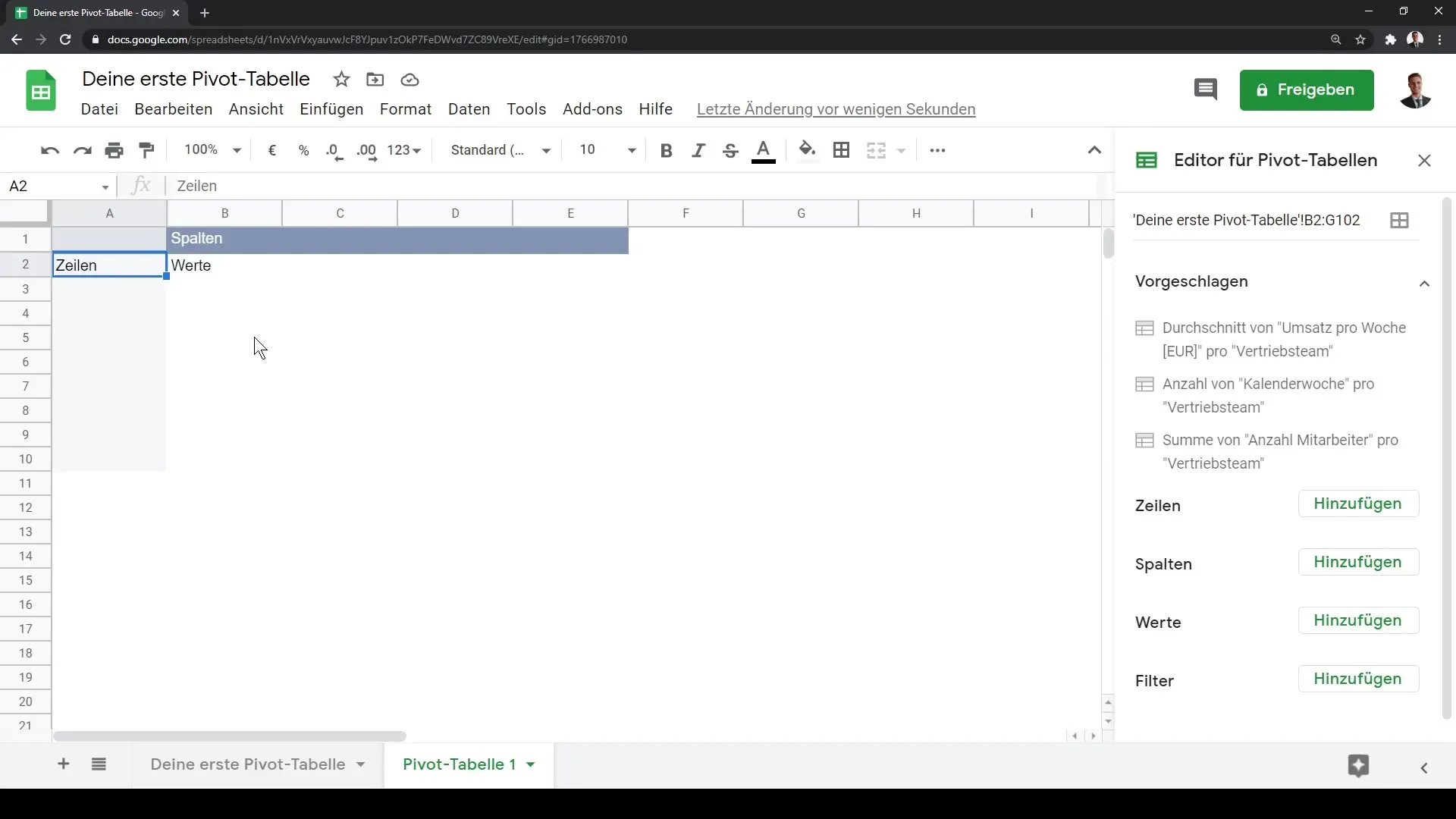Click the merge cells icon
The height and width of the screenshot is (819, 1456).
876,149
